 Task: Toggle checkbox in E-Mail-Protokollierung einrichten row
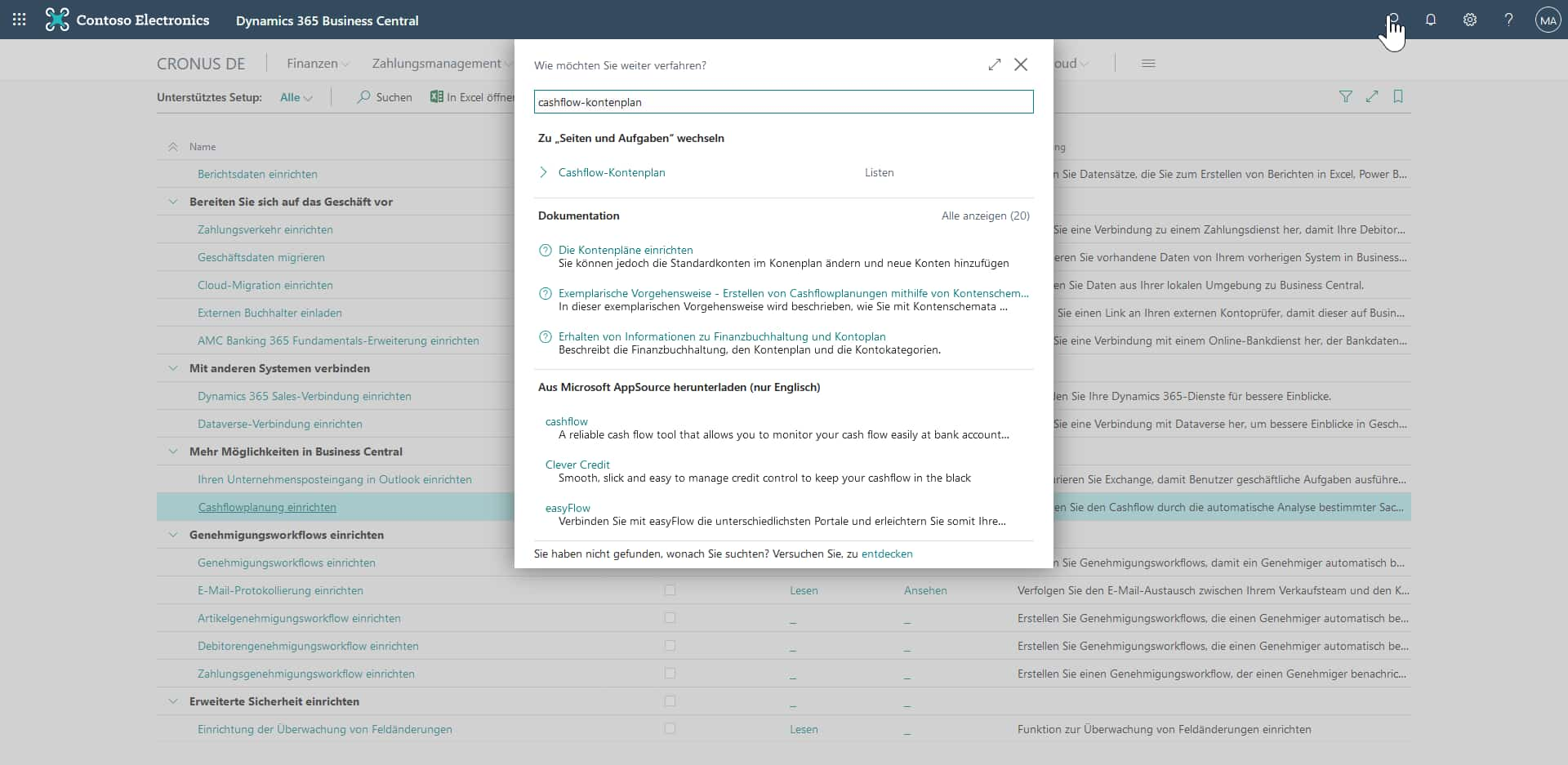click(670, 590)
